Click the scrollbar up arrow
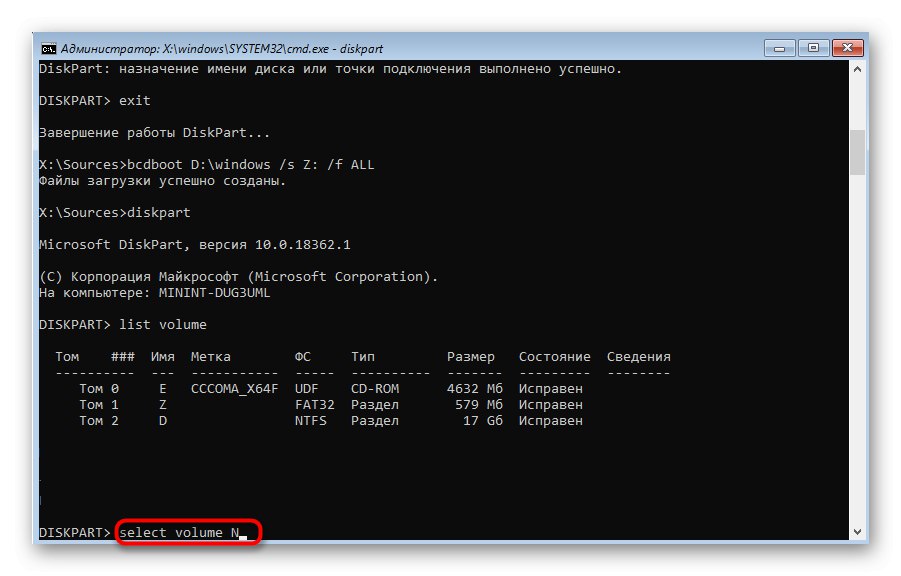The height and width of the screenshot is (576, 901). (x=857, y=69)
